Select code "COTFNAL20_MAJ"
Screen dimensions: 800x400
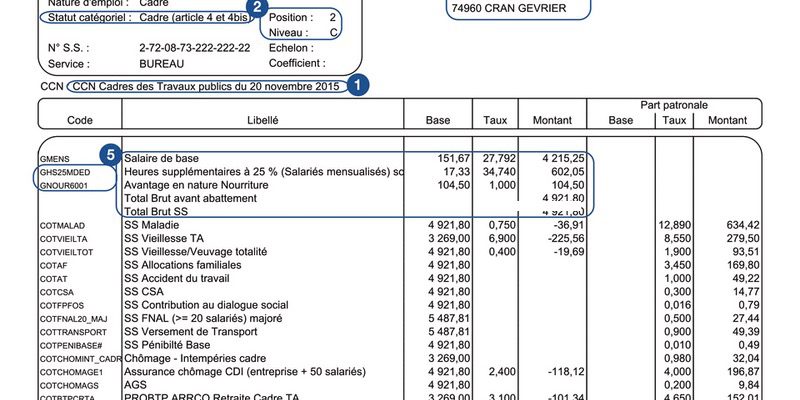point(73,319)
